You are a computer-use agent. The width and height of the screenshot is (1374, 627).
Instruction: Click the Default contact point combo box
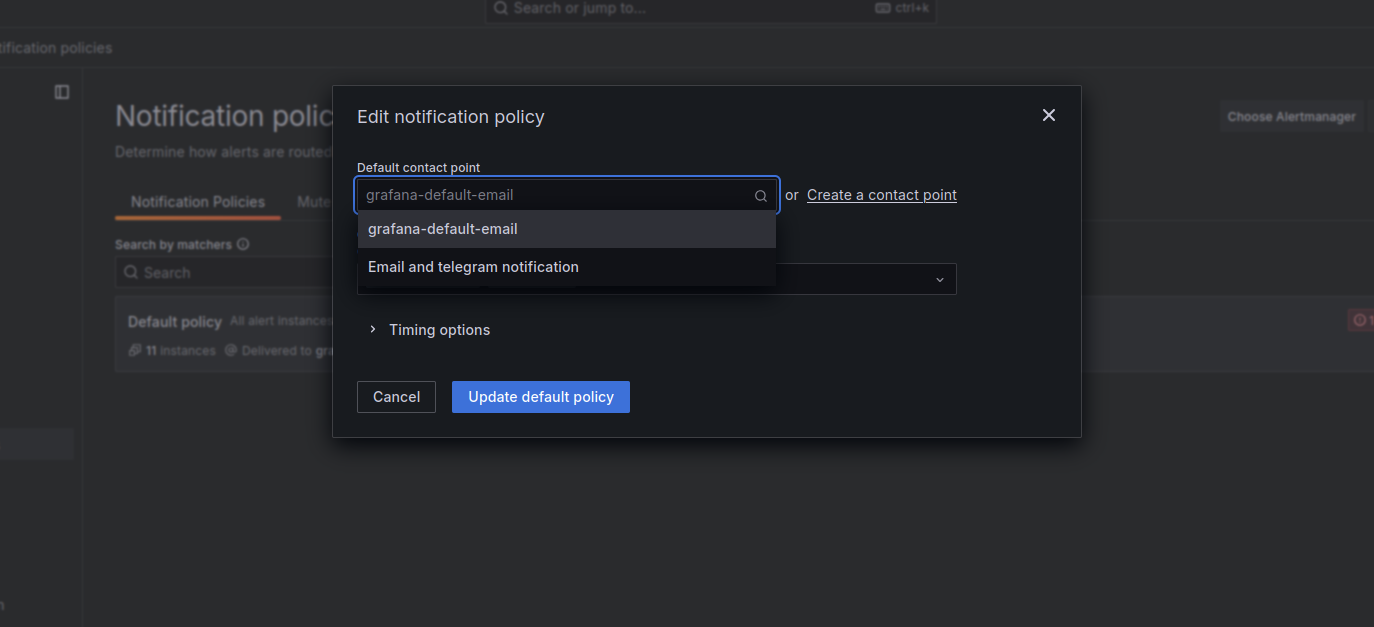tap(567, 195)
